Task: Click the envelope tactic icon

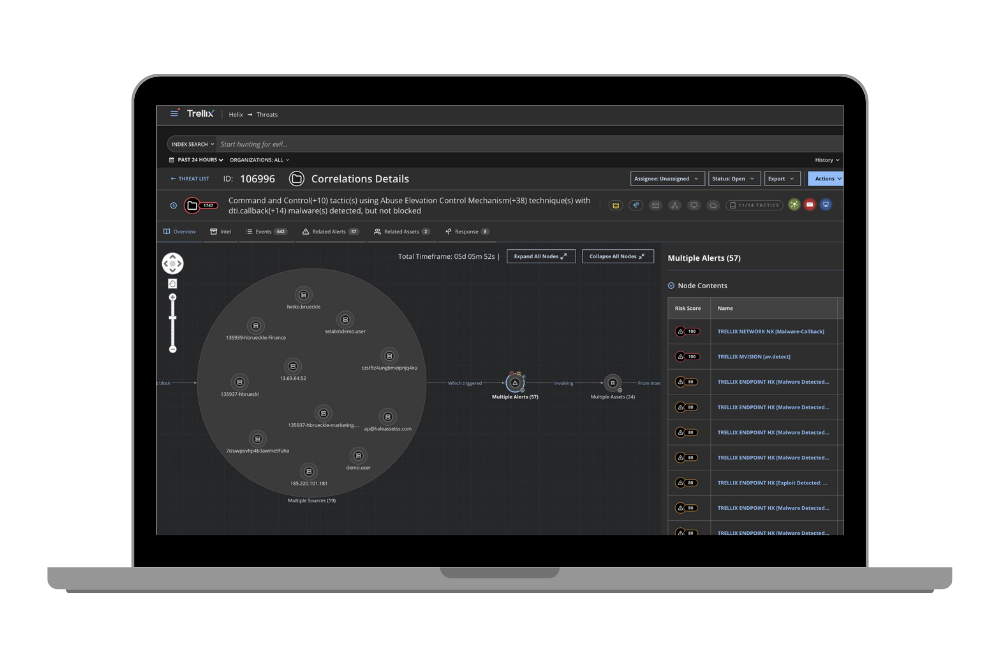Action: (x=655, y=205)
